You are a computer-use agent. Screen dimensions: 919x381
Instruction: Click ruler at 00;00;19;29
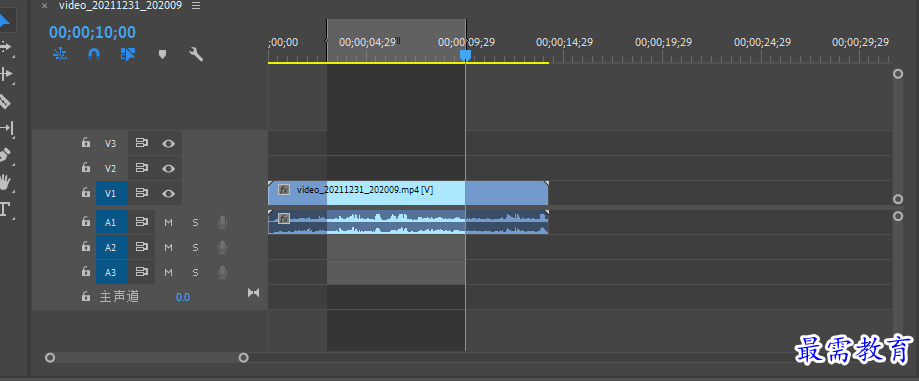coord(663,42)
